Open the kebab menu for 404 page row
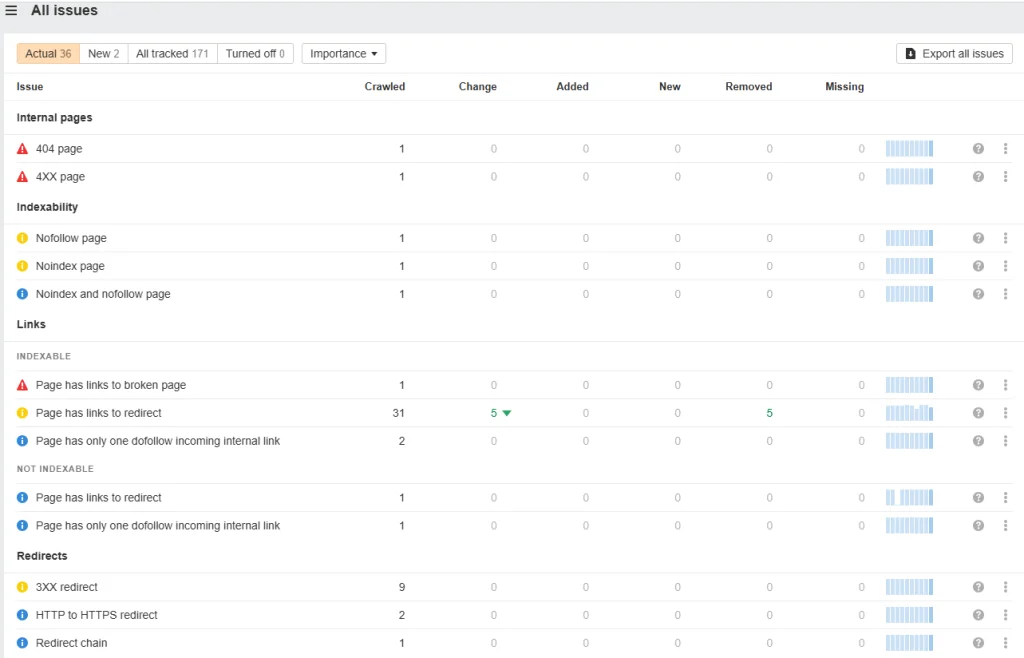Image resolution: width=1024 pixels, height=658 pixels. [1006, 148]
